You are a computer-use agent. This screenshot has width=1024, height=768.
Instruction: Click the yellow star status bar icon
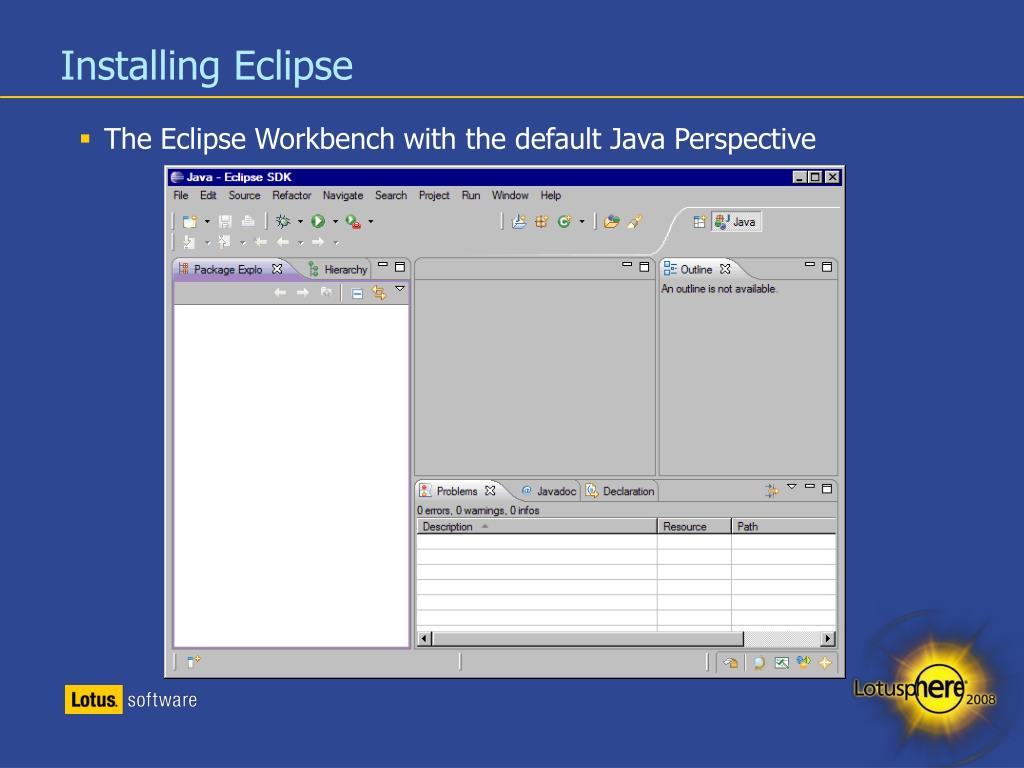[x=825, y=663]
